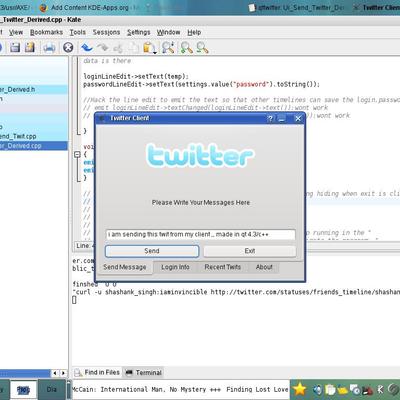Click the Send button in Twitter Client

[152, 251]
